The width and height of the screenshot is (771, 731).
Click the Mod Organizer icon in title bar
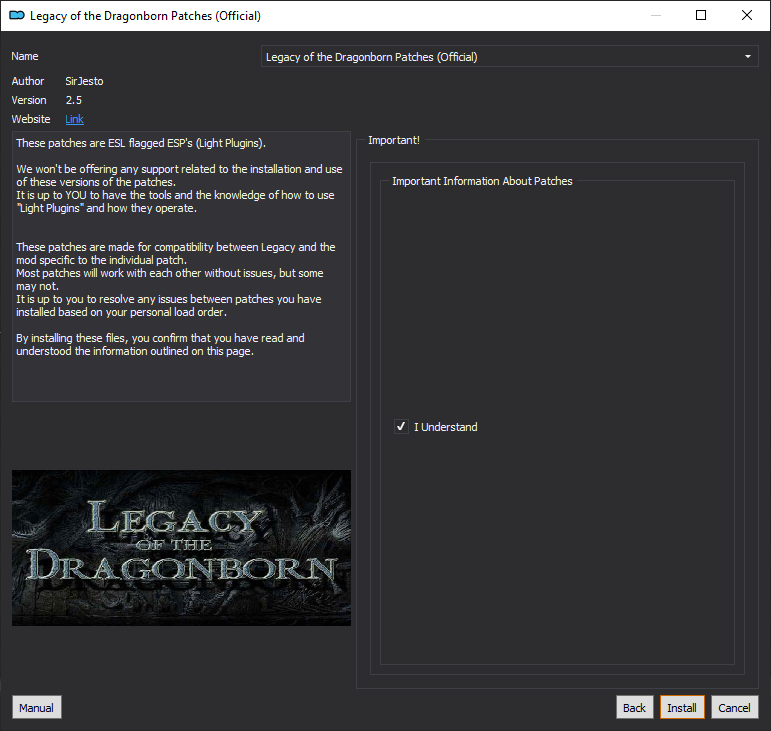(x=17, y=15)
